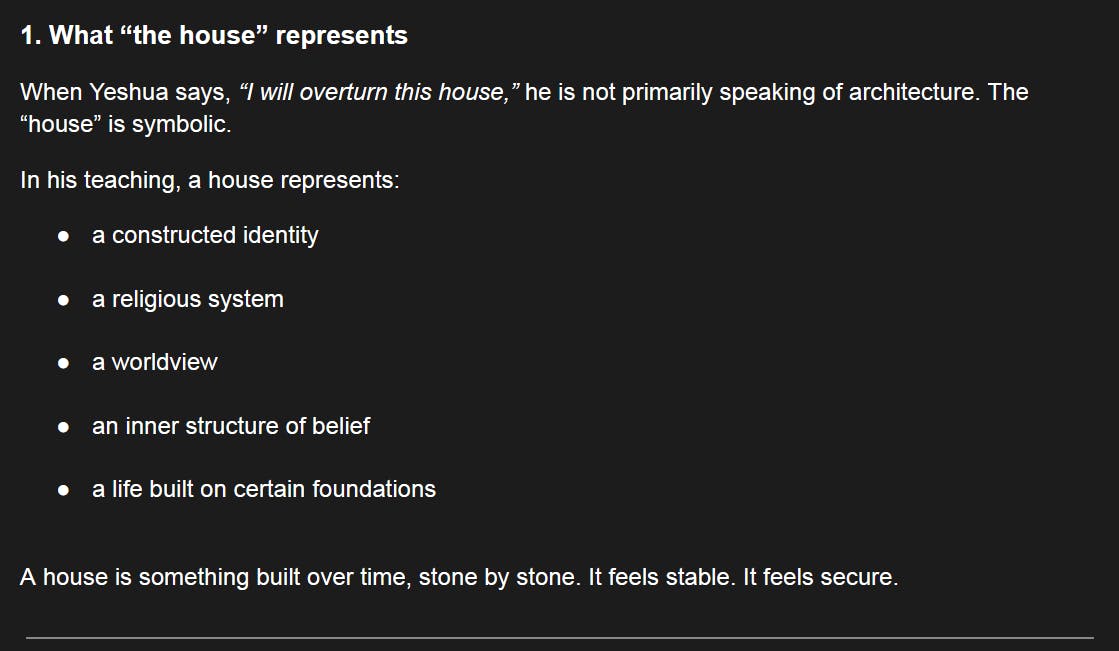Click the sentence "It feels secure."
The width and height of the screenshot is (1119, 651).
click(x=821, y=578)
